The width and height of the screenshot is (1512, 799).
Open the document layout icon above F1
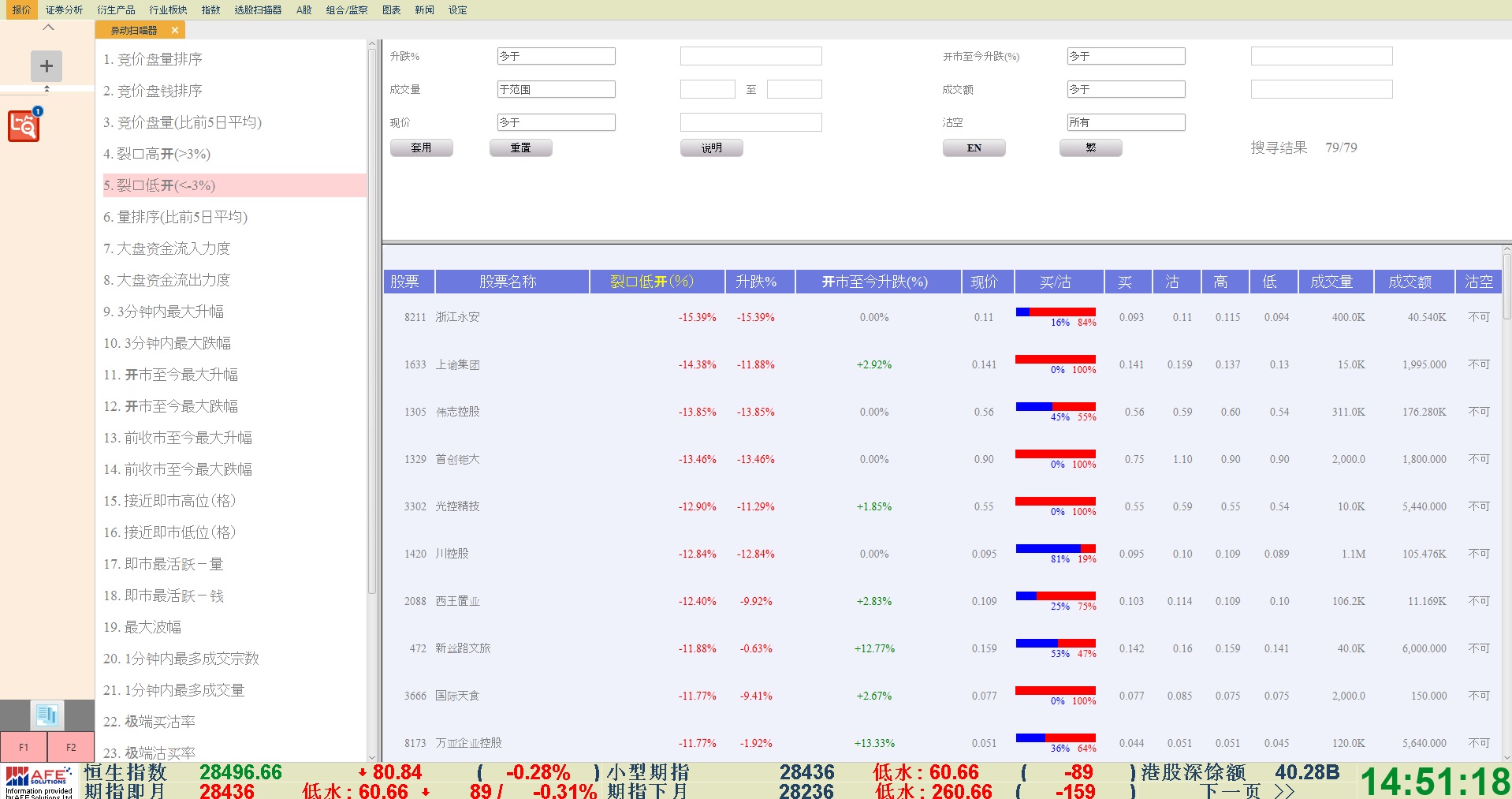click(47, 715)
